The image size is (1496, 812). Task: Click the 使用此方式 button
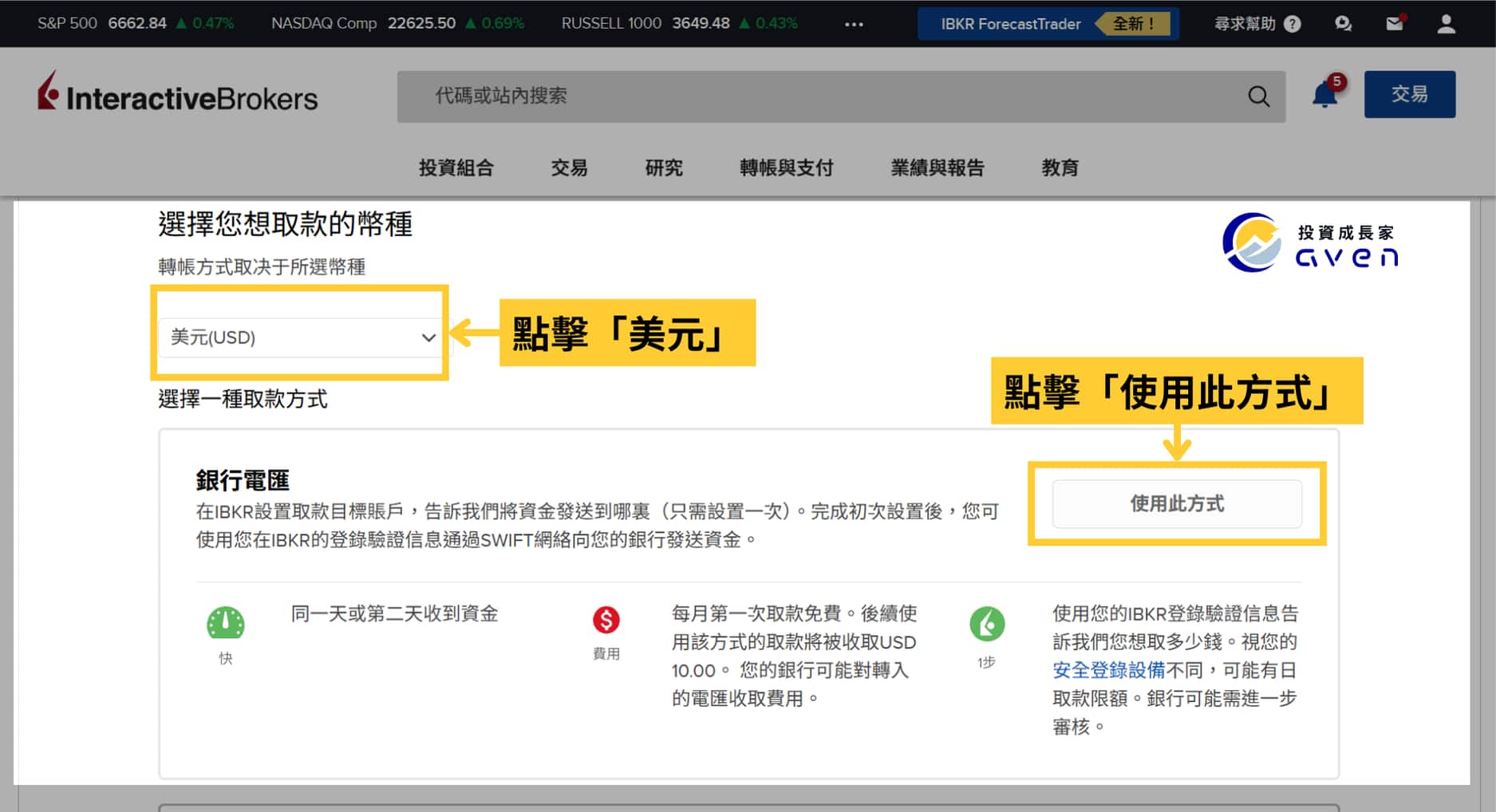coord(1176,503)
